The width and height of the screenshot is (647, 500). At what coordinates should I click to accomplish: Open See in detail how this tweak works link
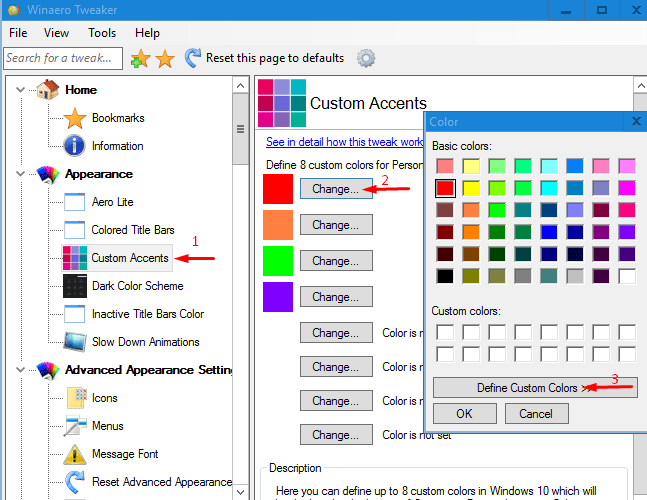tap(345, 142)
